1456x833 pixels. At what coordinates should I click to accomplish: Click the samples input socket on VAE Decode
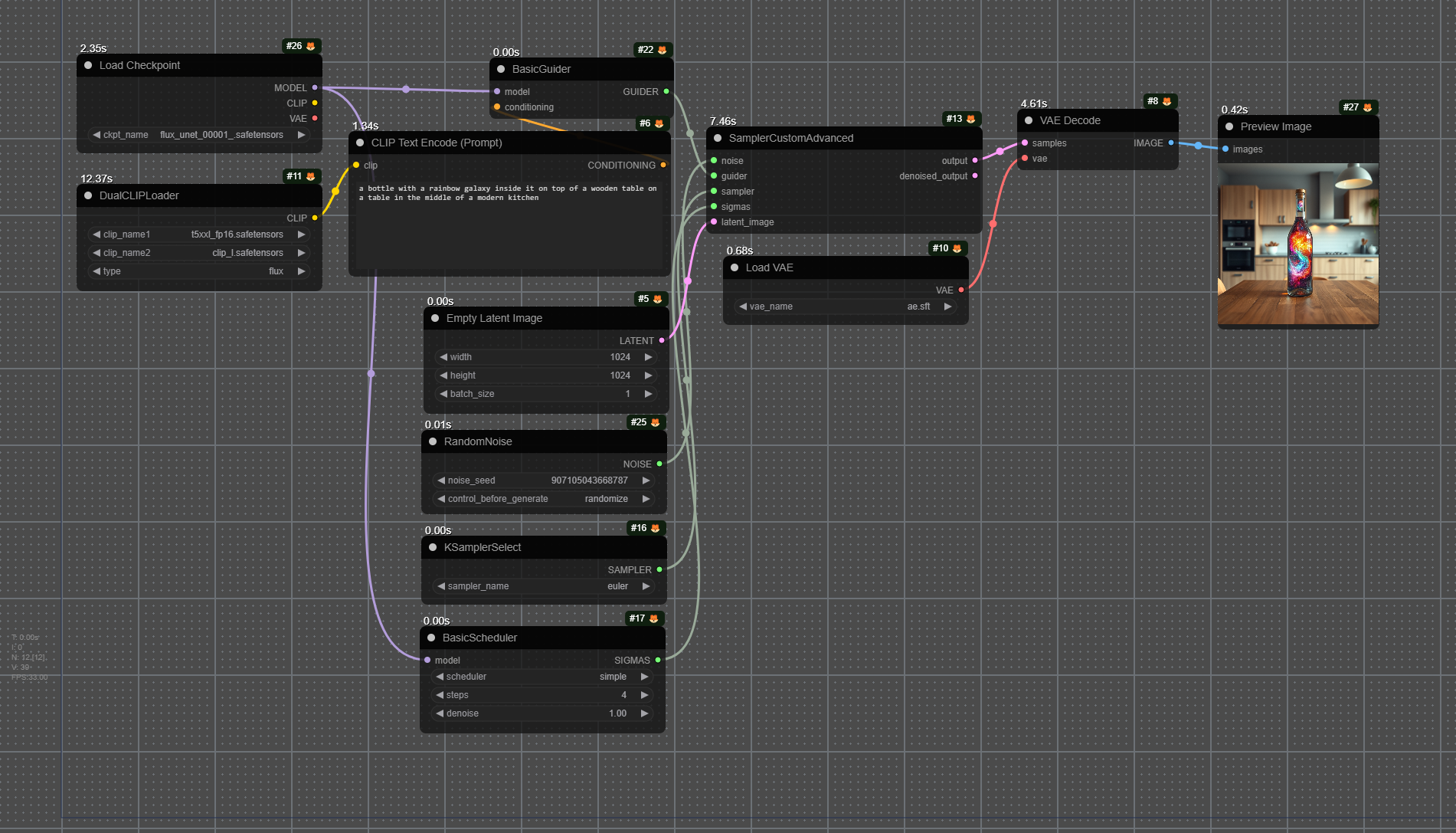pos(1025,143)
